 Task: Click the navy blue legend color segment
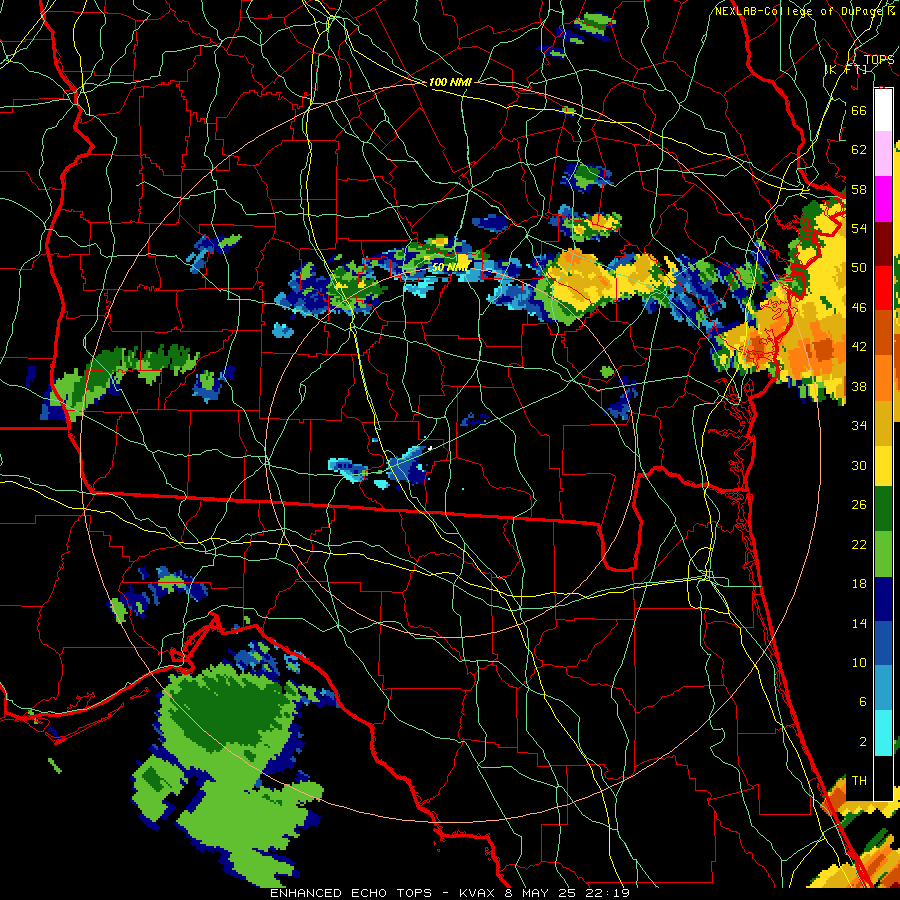883,599
